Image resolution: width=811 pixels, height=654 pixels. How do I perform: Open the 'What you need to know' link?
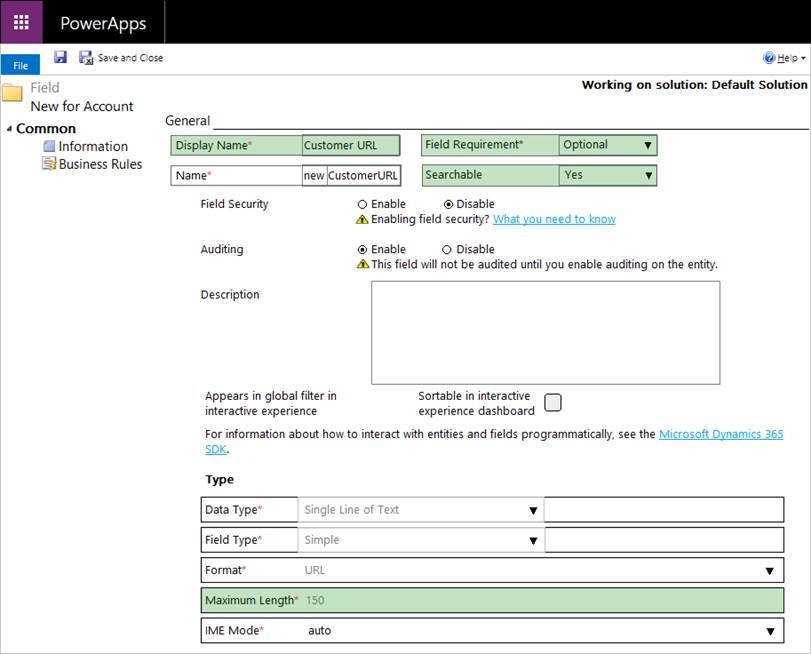(554, 219)
